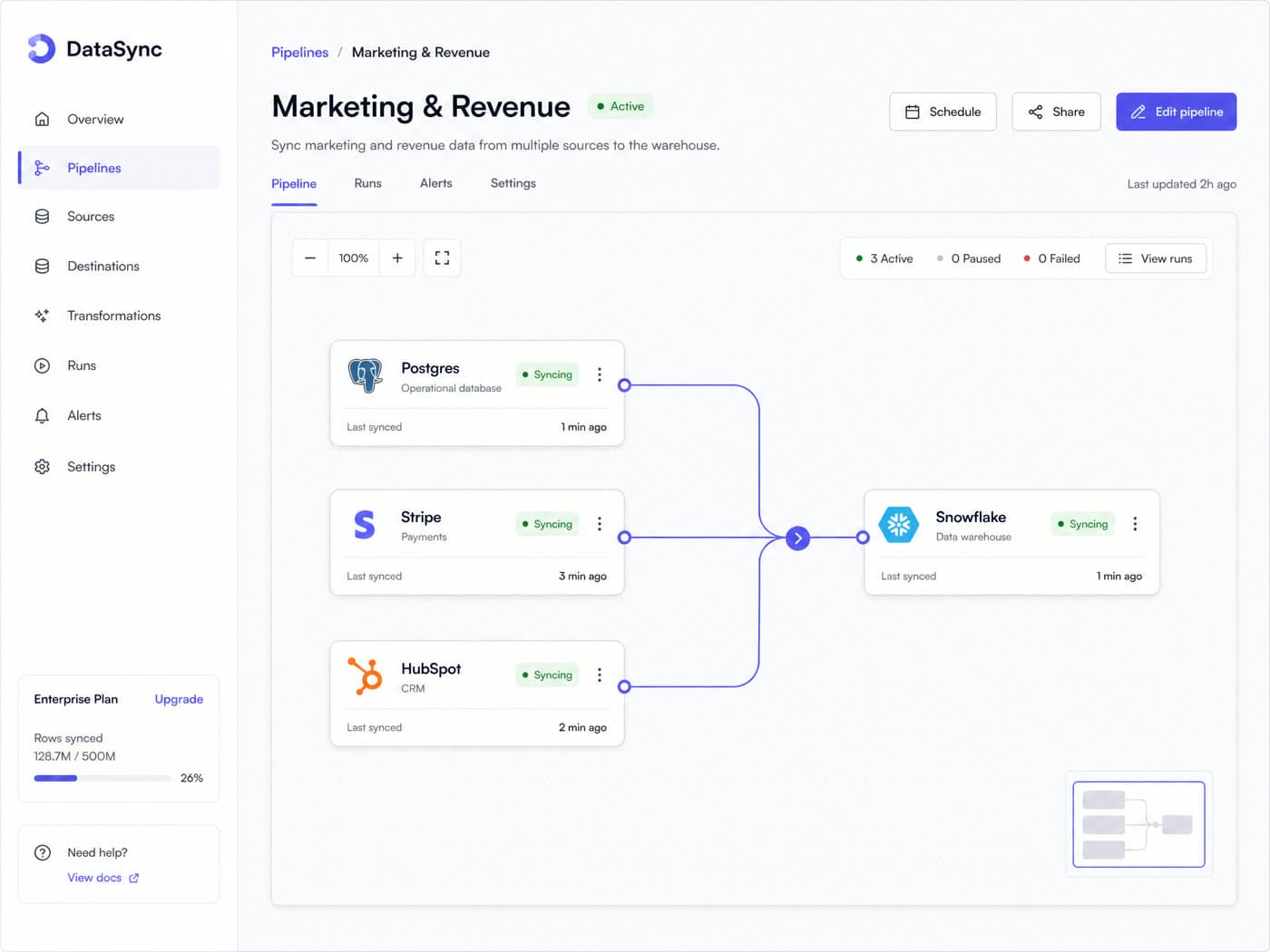Click the rows synced progress bar
Image resolution: width=1270 pixels, height=952 pixels.
tap(103, 778)
